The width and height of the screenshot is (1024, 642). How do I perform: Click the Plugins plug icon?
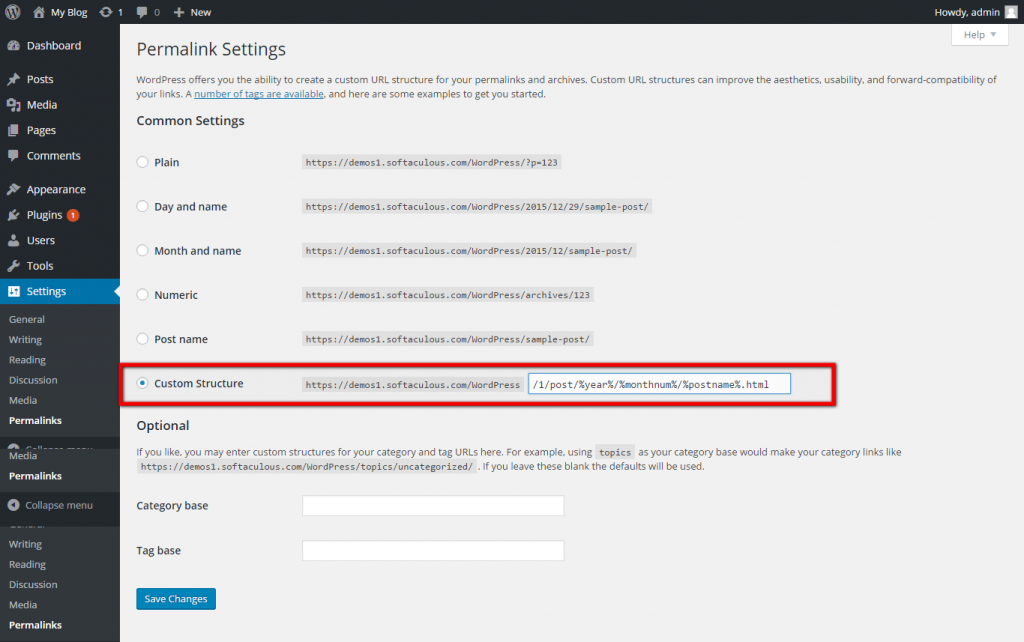13,215
